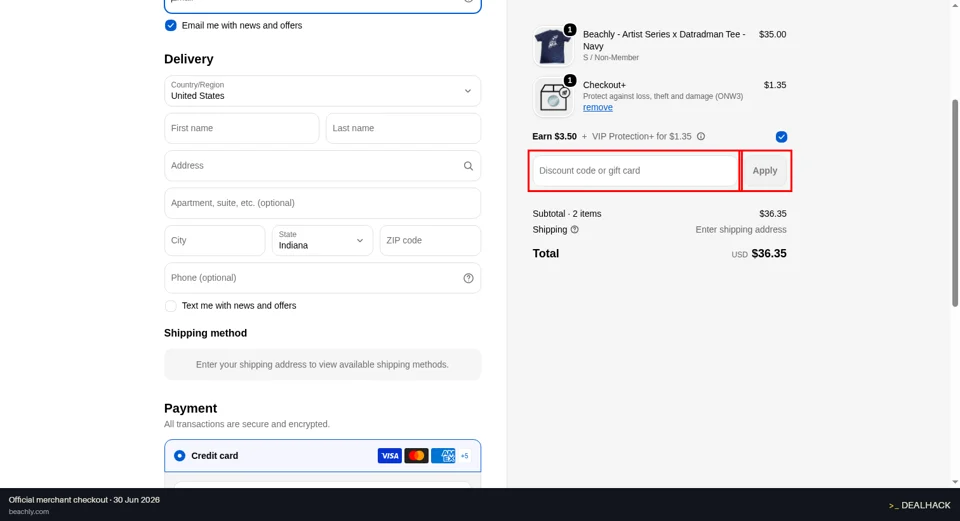Click the ZIP code field
The height and width of the screenshot is (521, 960).
(430, 240)
